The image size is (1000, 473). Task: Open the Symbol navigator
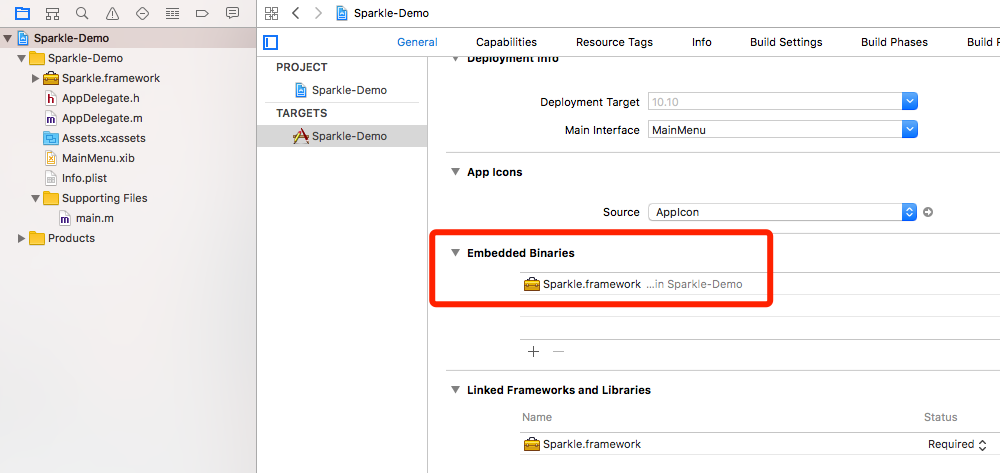52,13
